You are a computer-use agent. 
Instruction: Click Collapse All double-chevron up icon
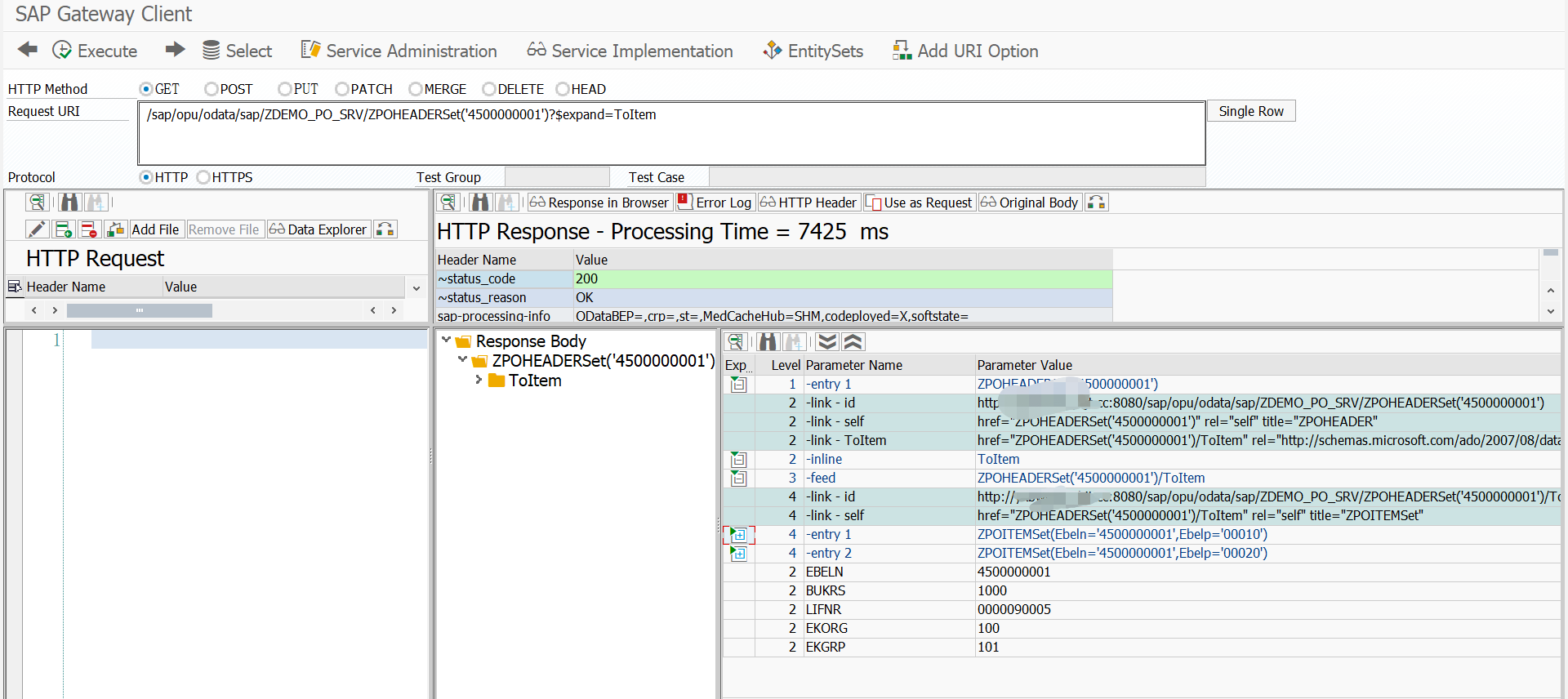pos(853,341)
